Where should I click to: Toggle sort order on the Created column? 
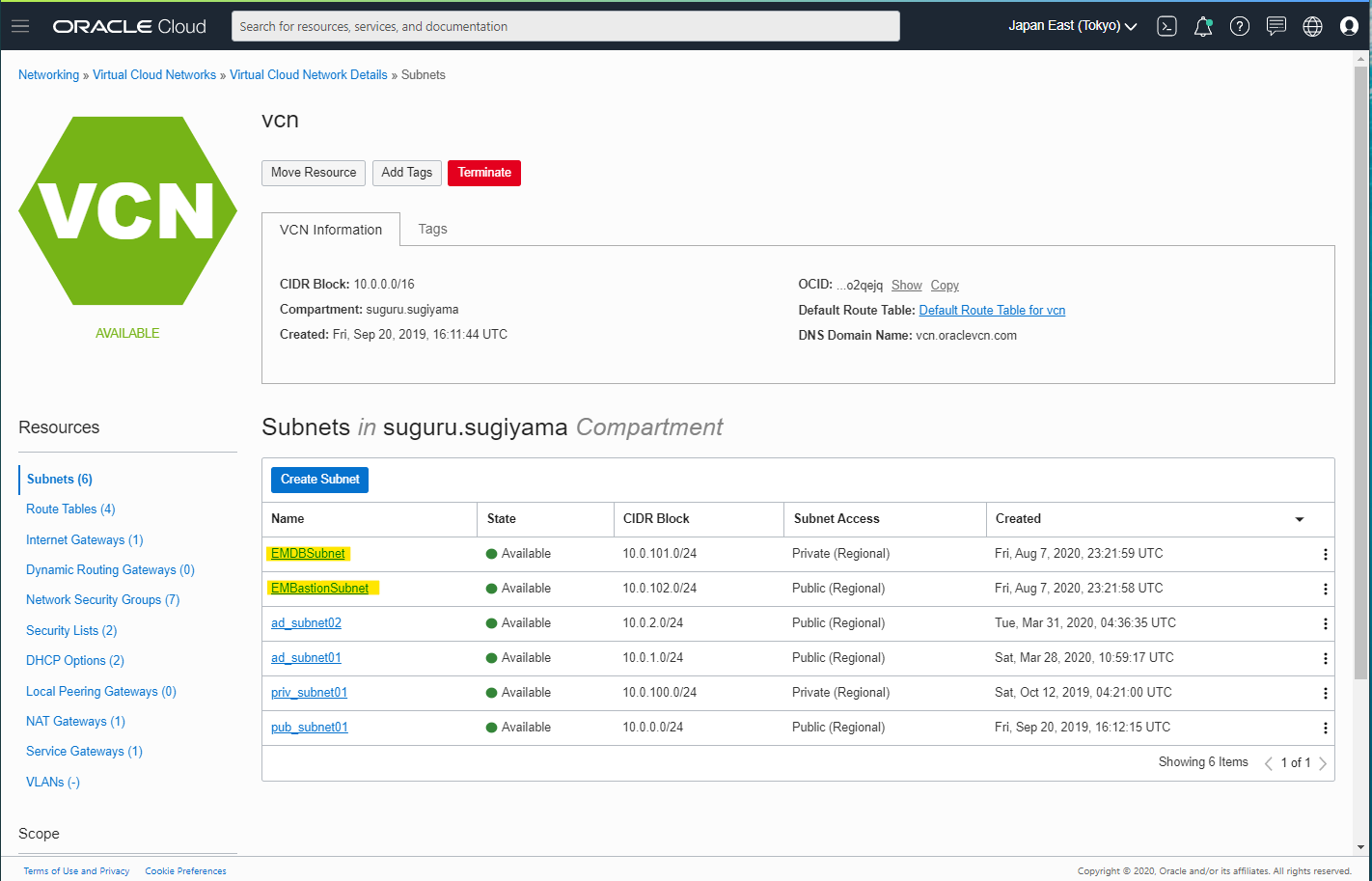[x=1299, y=518]
